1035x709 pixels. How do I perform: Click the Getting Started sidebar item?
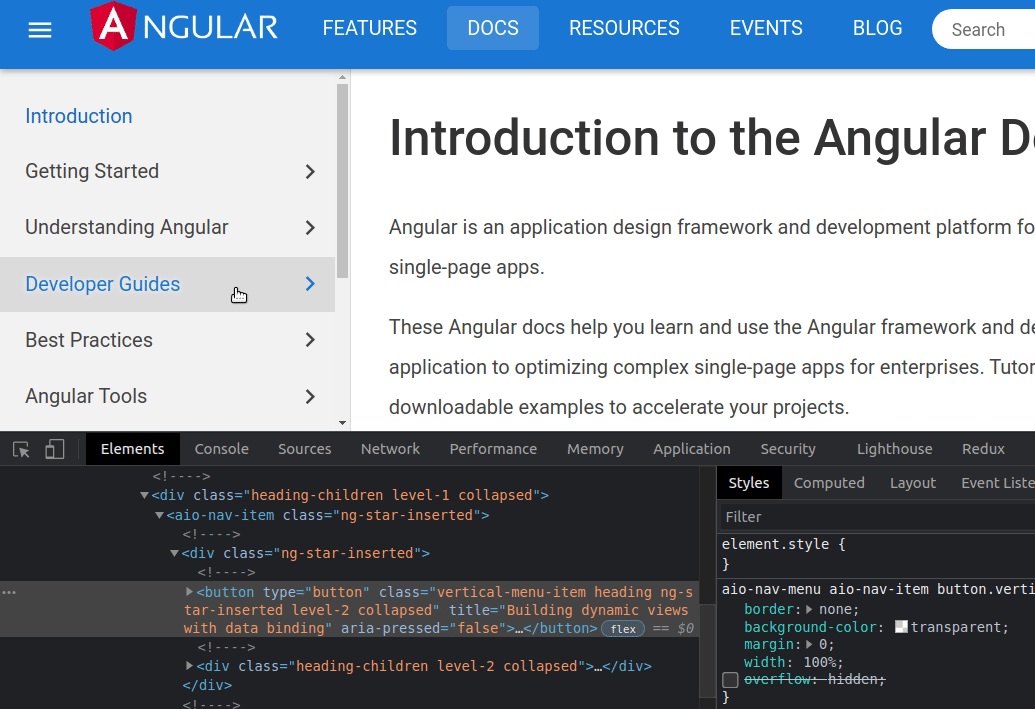point(167,172)
